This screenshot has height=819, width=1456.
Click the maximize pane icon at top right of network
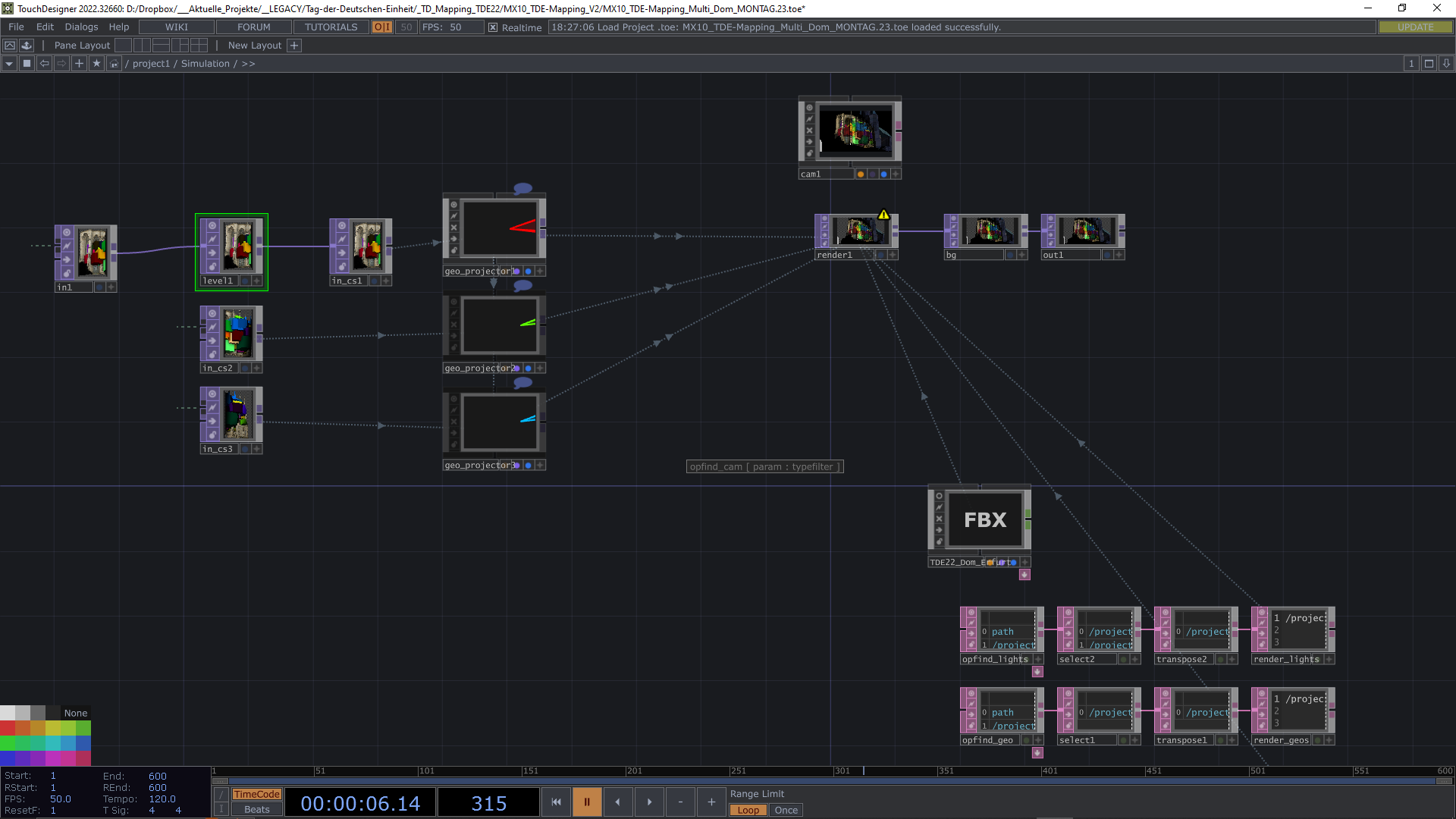[x=1429, y=64]
